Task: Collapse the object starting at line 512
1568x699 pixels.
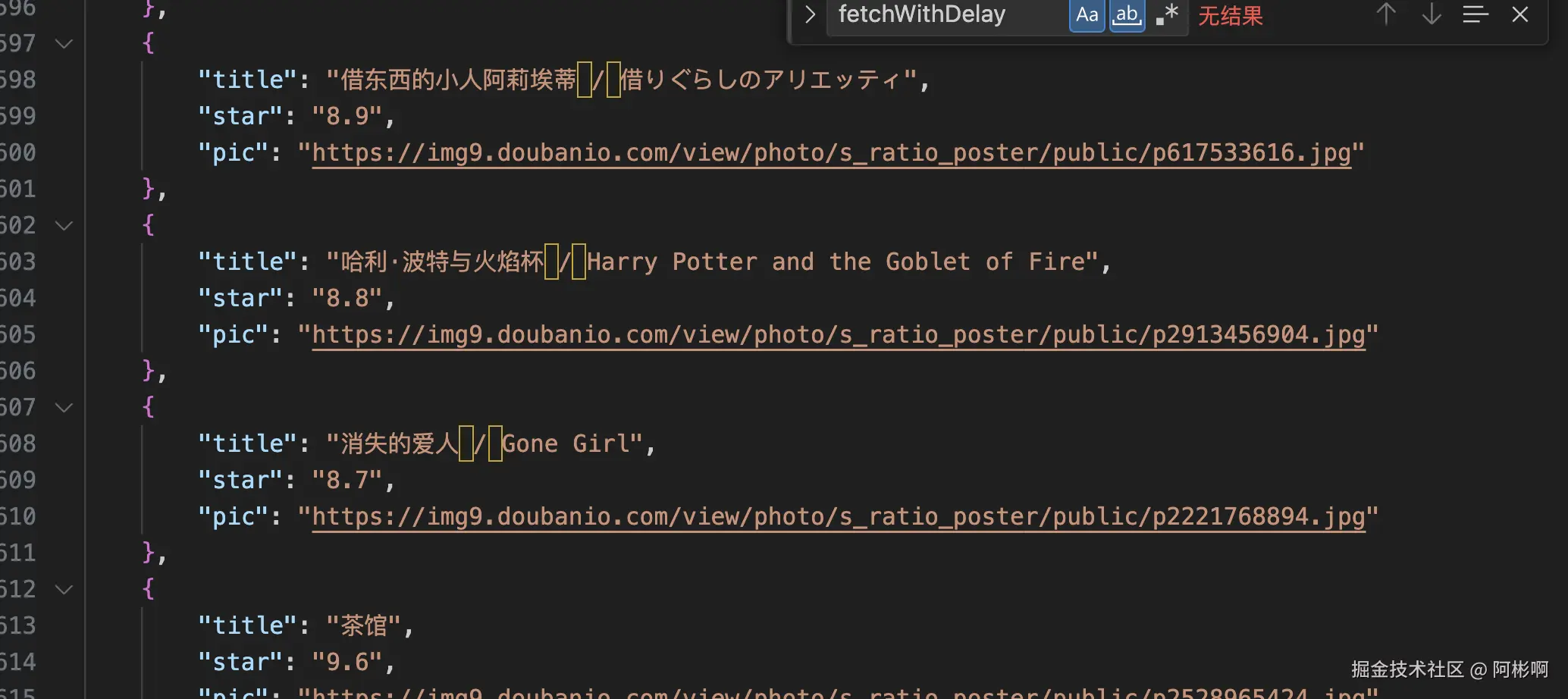Action: coord(64,589)
